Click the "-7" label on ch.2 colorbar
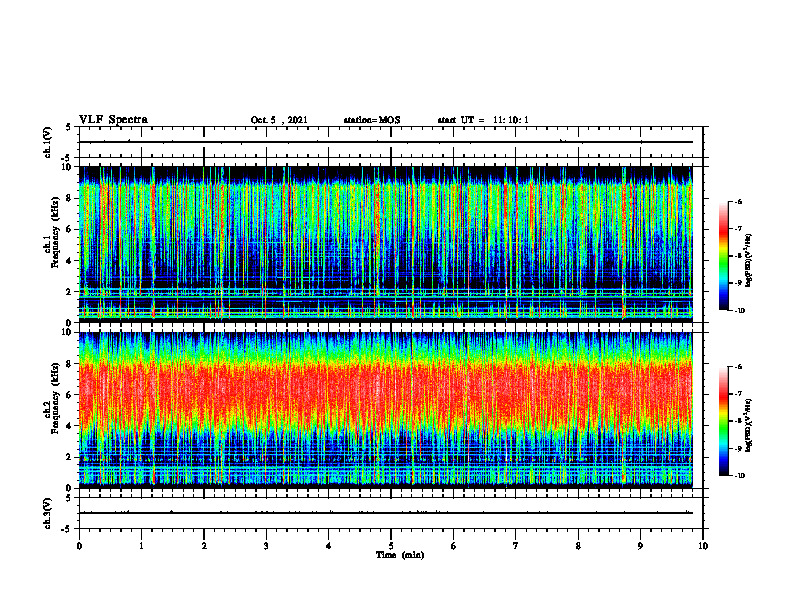This screenshot has height=612, width=792. pos(738,394)
